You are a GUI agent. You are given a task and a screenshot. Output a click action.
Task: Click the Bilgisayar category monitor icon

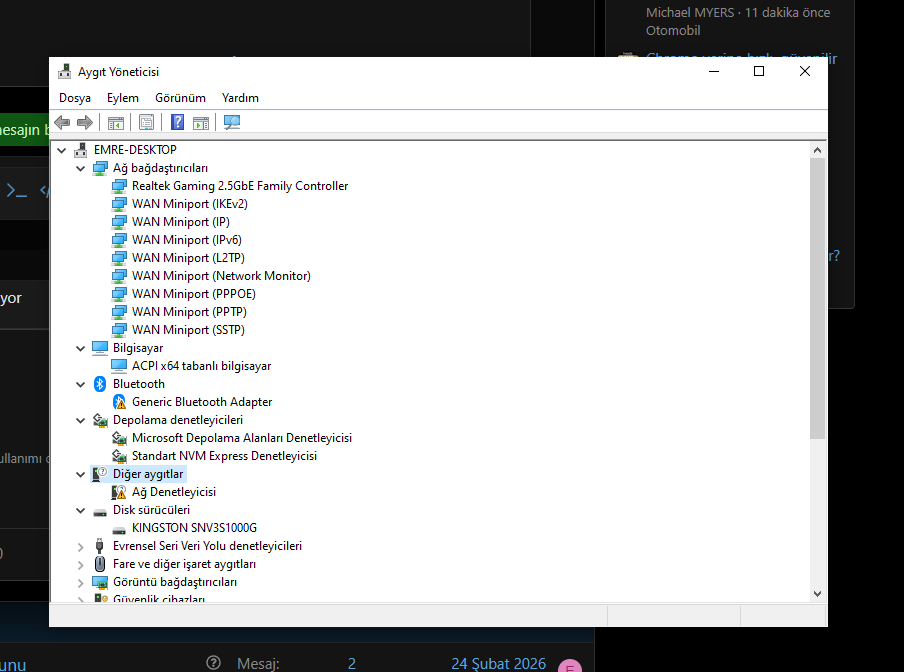coord(100,348)
